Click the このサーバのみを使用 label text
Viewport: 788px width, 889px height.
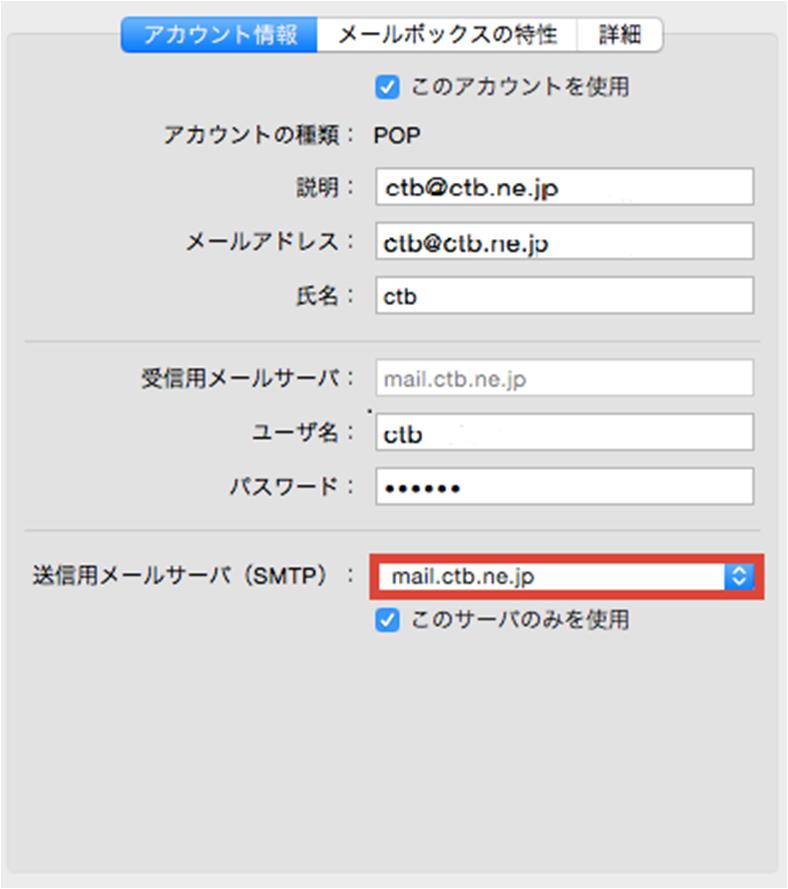pos(520,619)
